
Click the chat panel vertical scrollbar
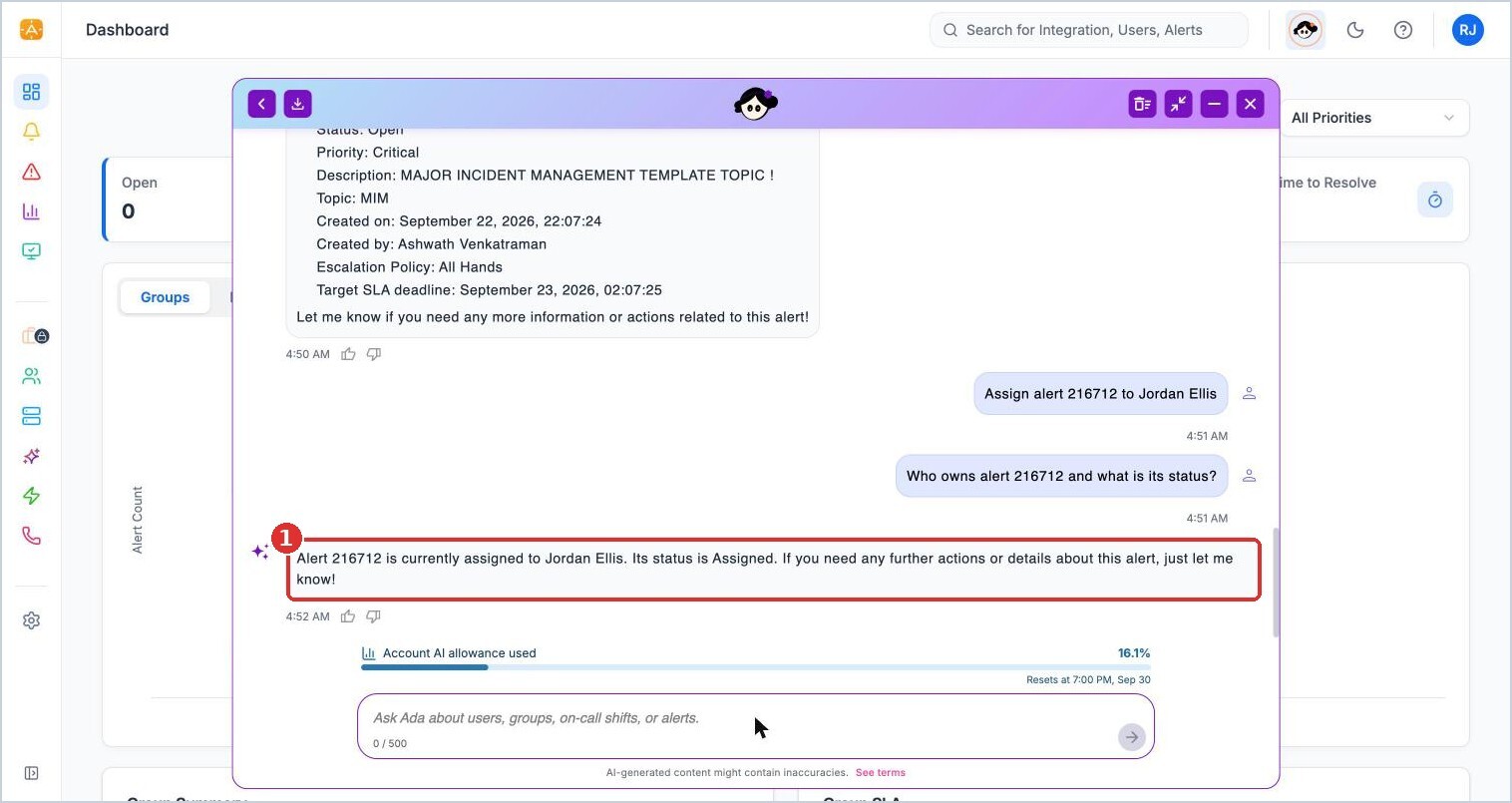1276,583
